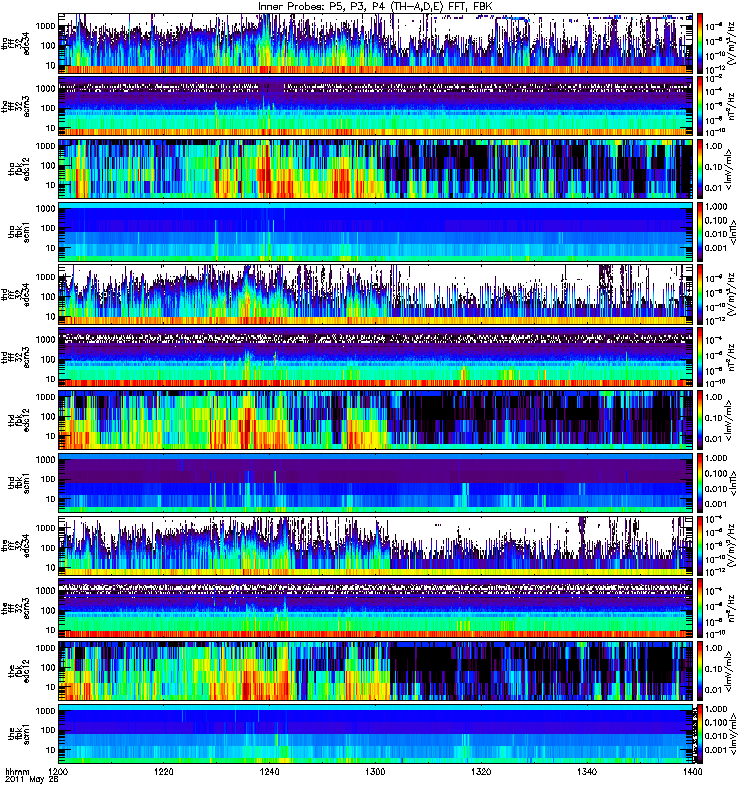Click the thd fbk edc12 filter bank panel
750x800 pixels.
coord(376,420)
